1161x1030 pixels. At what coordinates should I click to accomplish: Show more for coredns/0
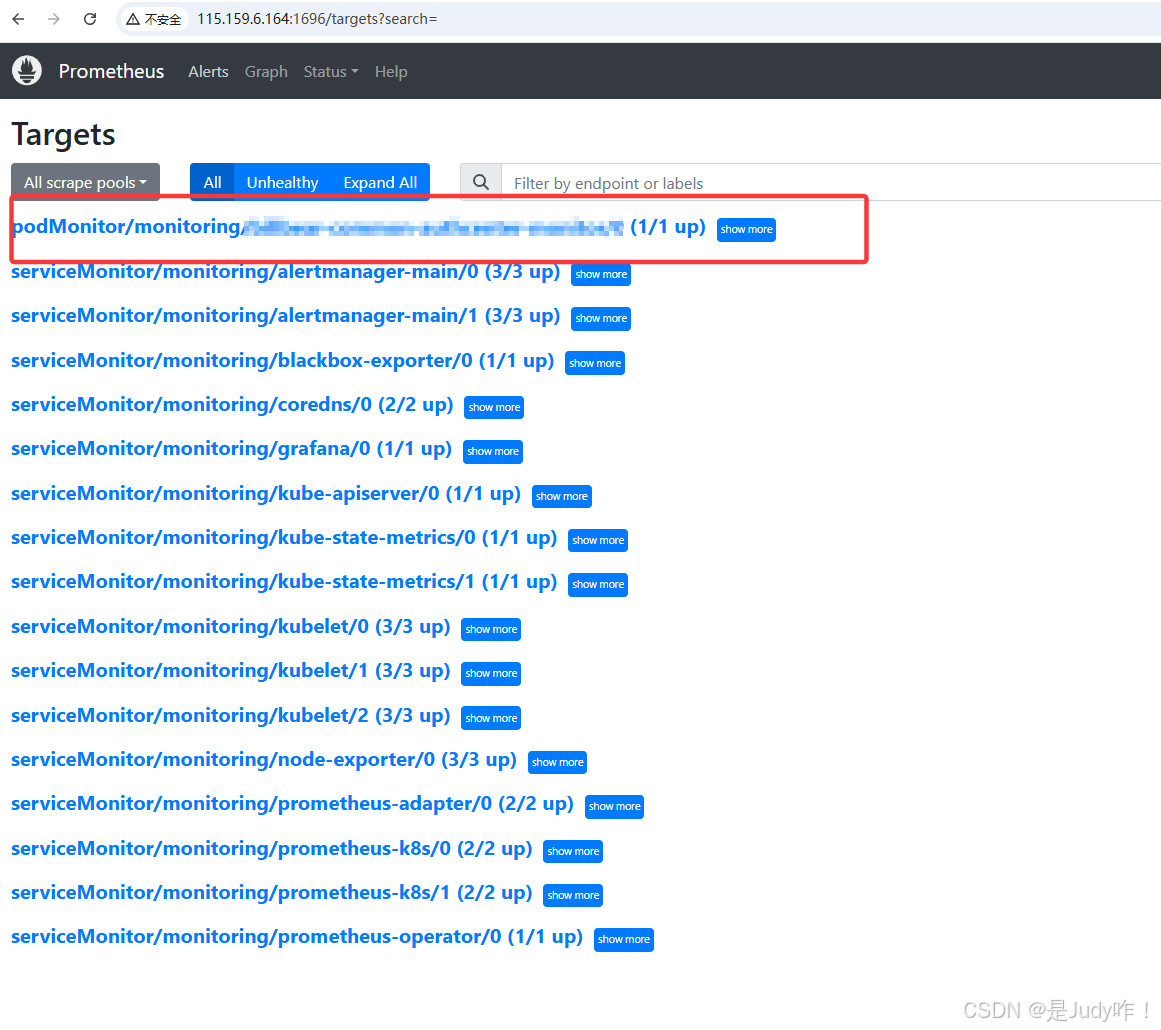coord(494,407)
